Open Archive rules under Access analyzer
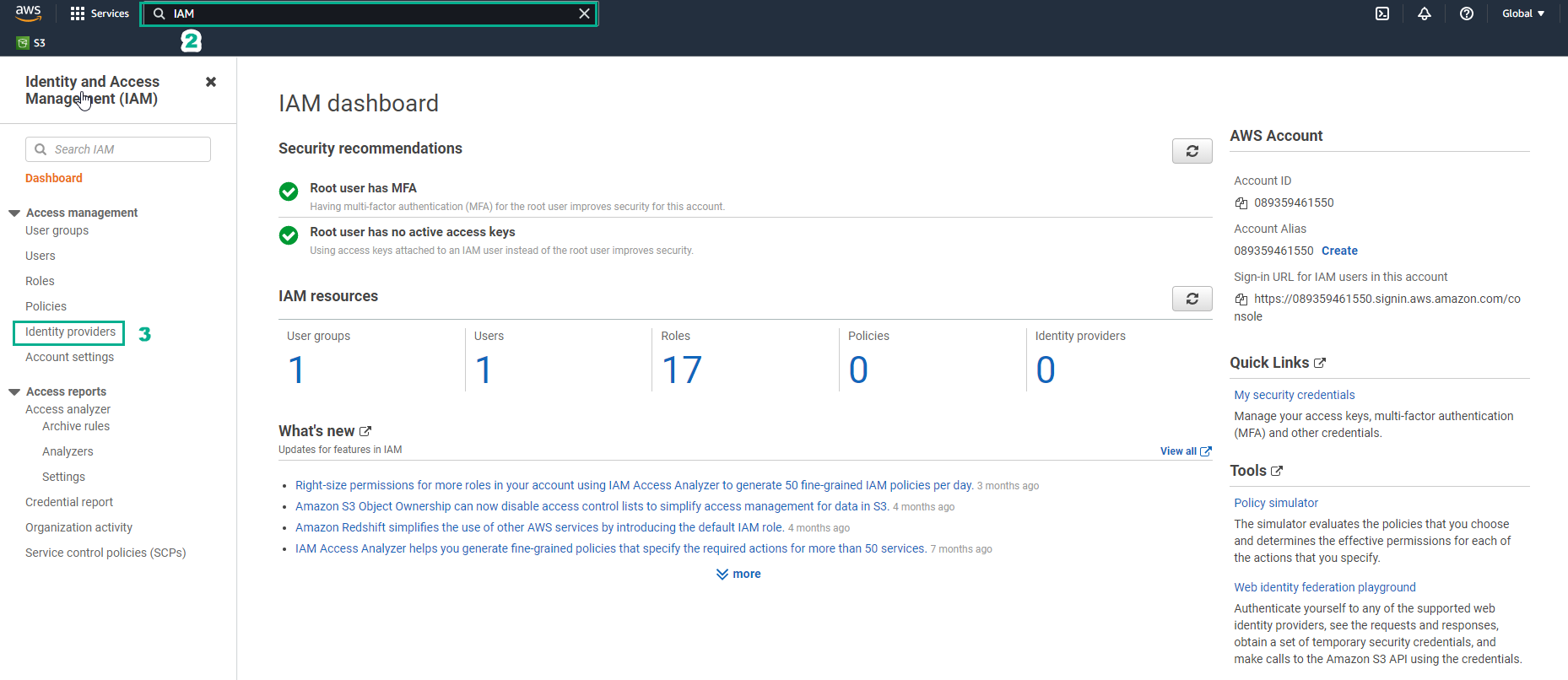1568x680 pixels. (76, 426)
